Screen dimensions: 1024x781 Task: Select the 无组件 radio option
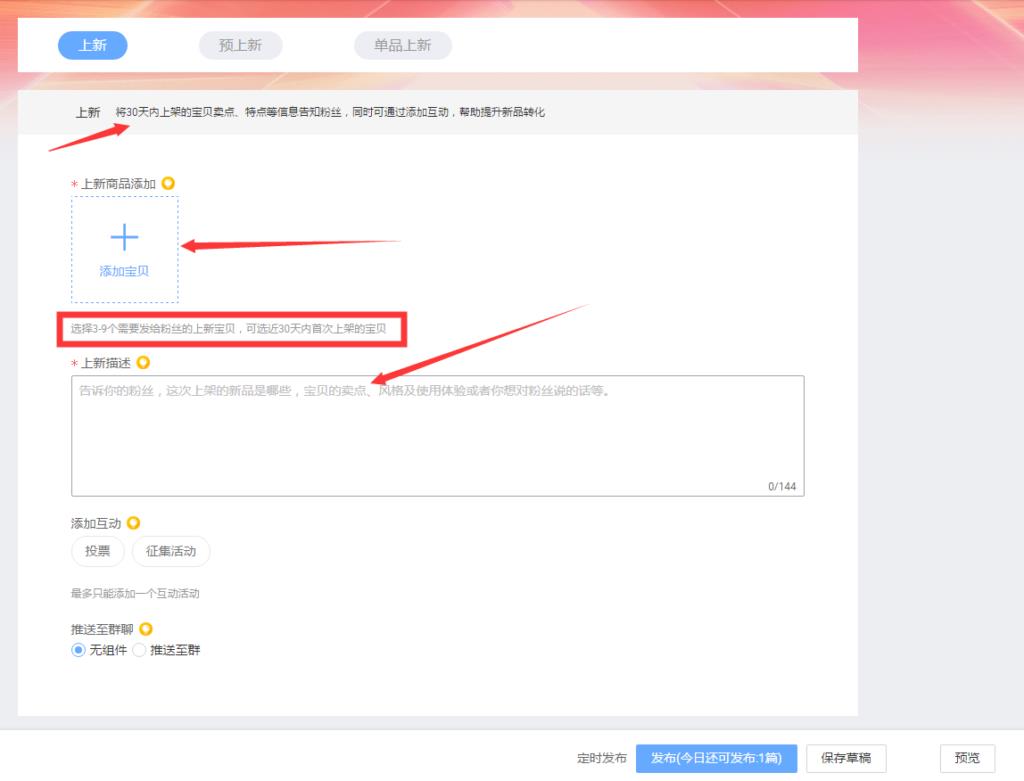pos(78,650)
